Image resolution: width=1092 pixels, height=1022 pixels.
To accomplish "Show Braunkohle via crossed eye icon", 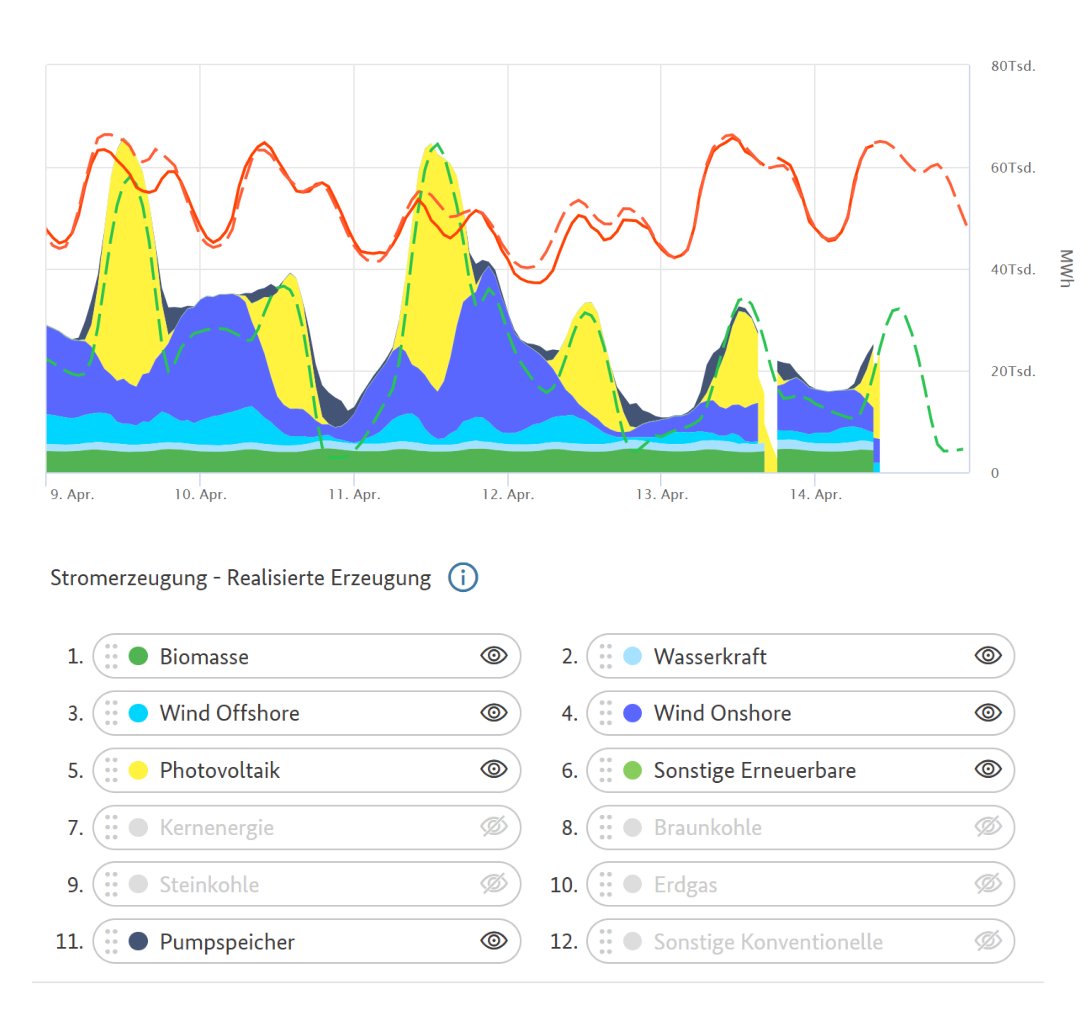I will (x=988, y=827).
